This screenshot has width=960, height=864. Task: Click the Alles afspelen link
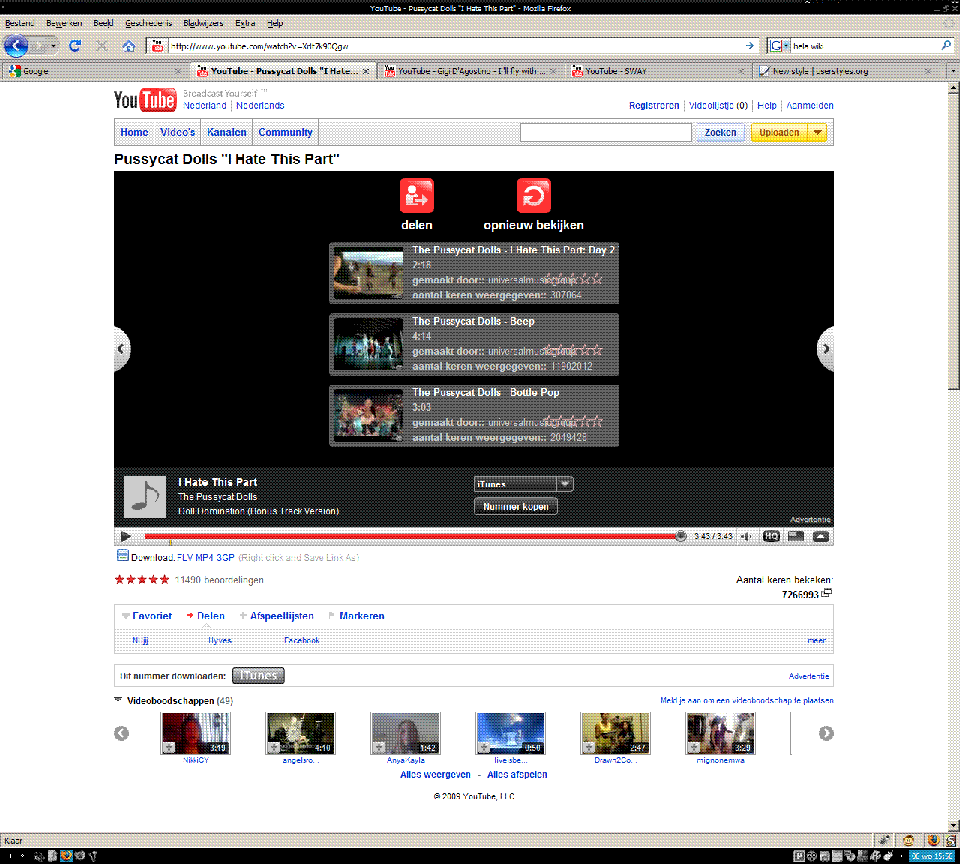(517, 775)
